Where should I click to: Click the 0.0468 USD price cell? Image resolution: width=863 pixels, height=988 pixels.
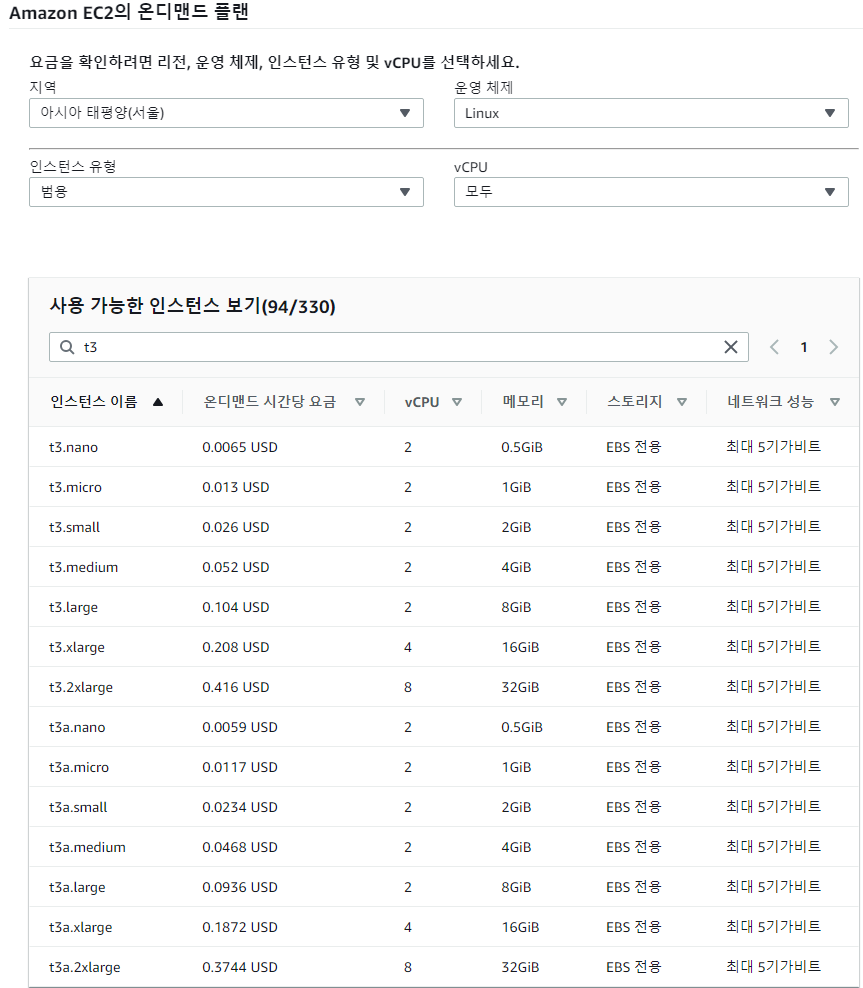tap(240, 847)
